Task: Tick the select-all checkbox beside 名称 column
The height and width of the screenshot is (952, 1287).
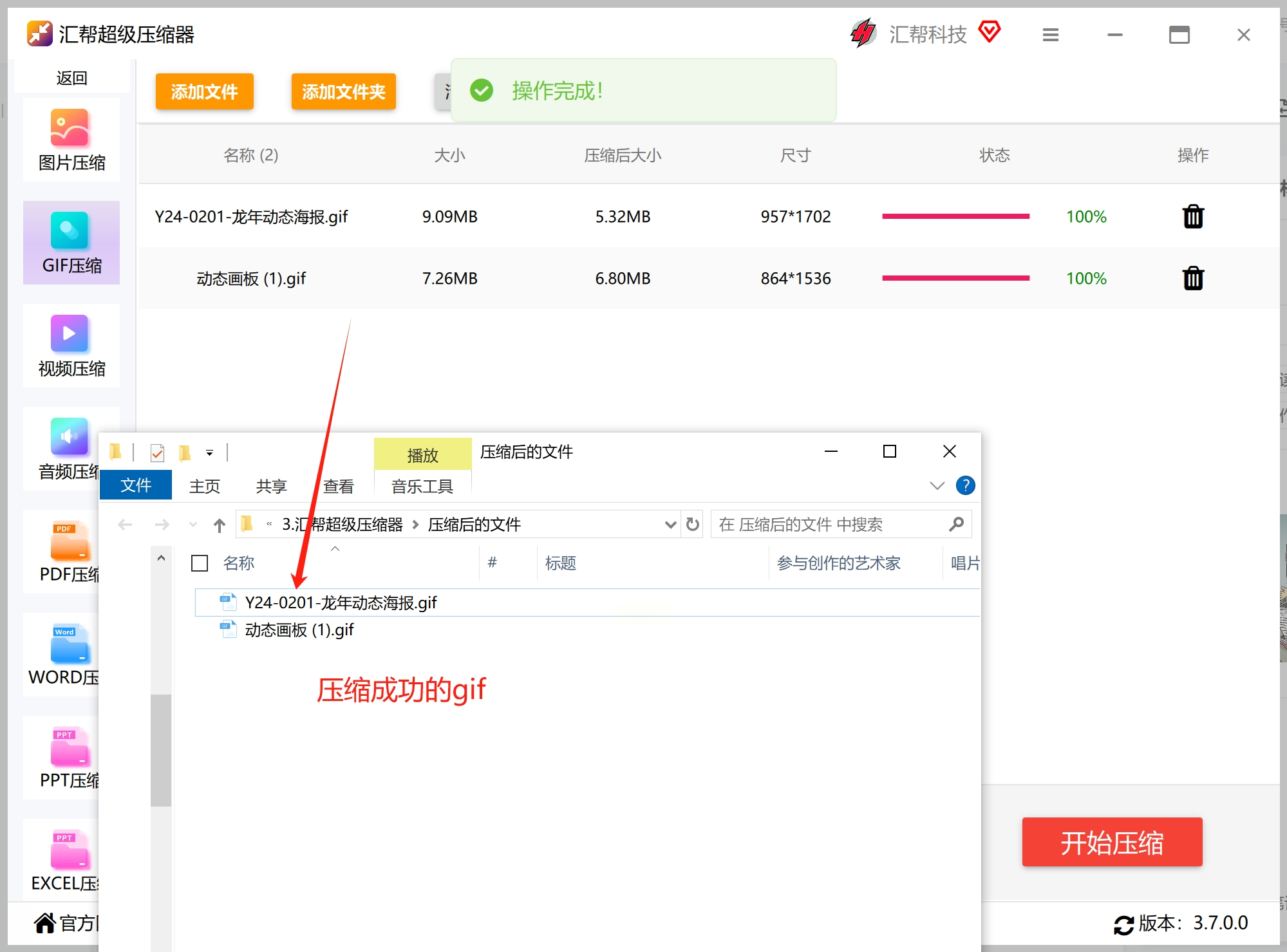Action: pos(200,563)
